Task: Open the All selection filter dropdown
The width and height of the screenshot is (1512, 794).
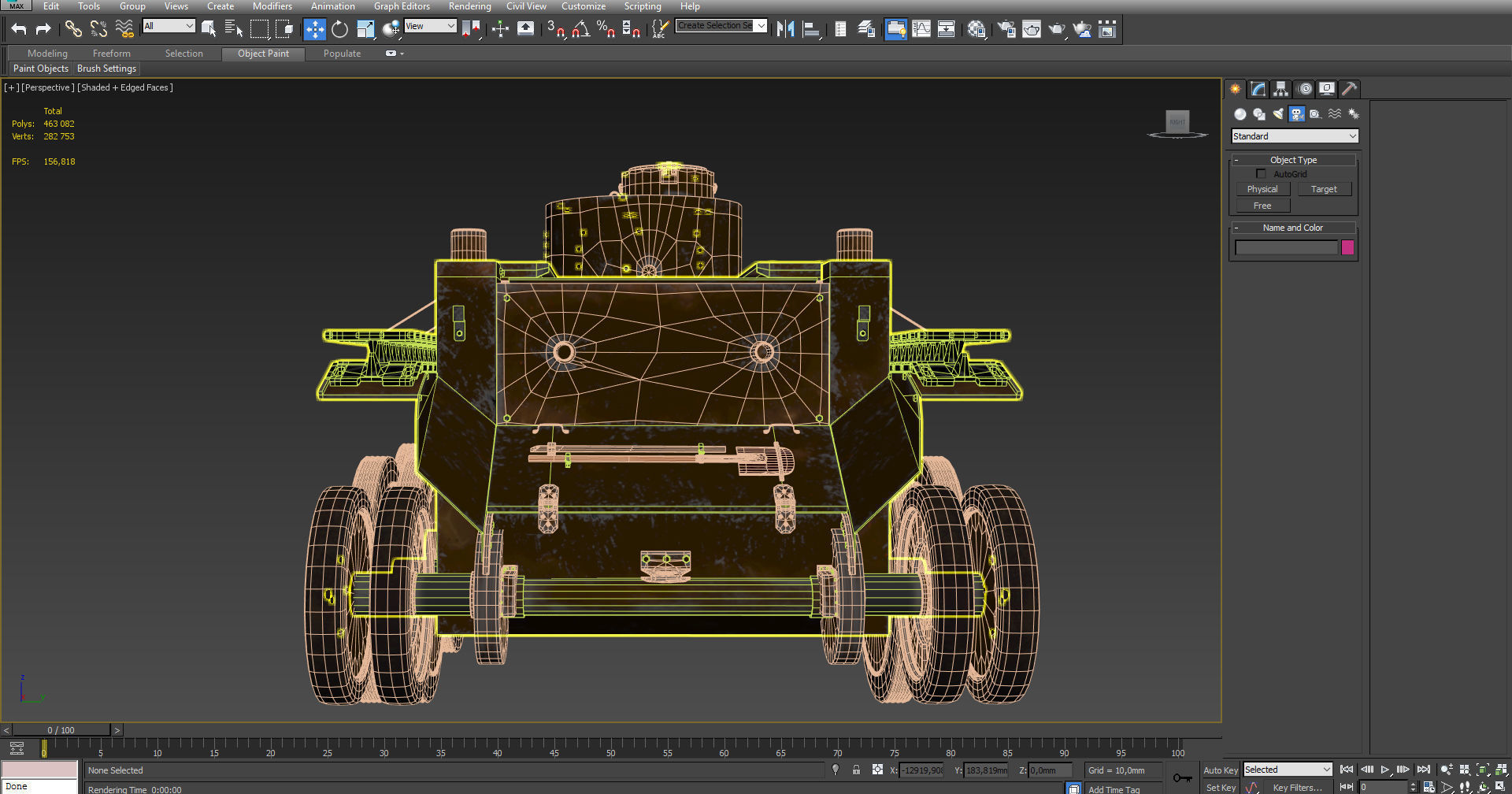Action: pyautogui.click(x=169, y=26)
